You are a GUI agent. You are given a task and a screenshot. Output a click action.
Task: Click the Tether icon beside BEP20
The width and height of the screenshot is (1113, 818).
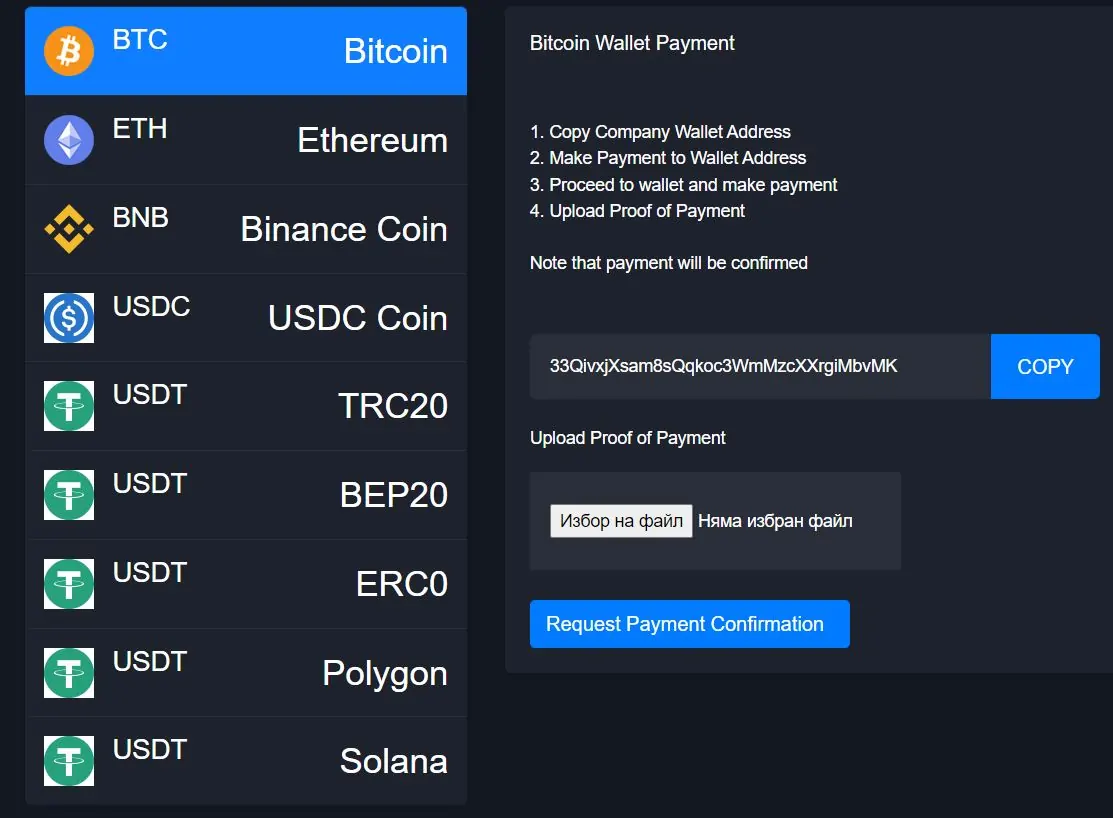pyautogui.click(x=69, y=495)
